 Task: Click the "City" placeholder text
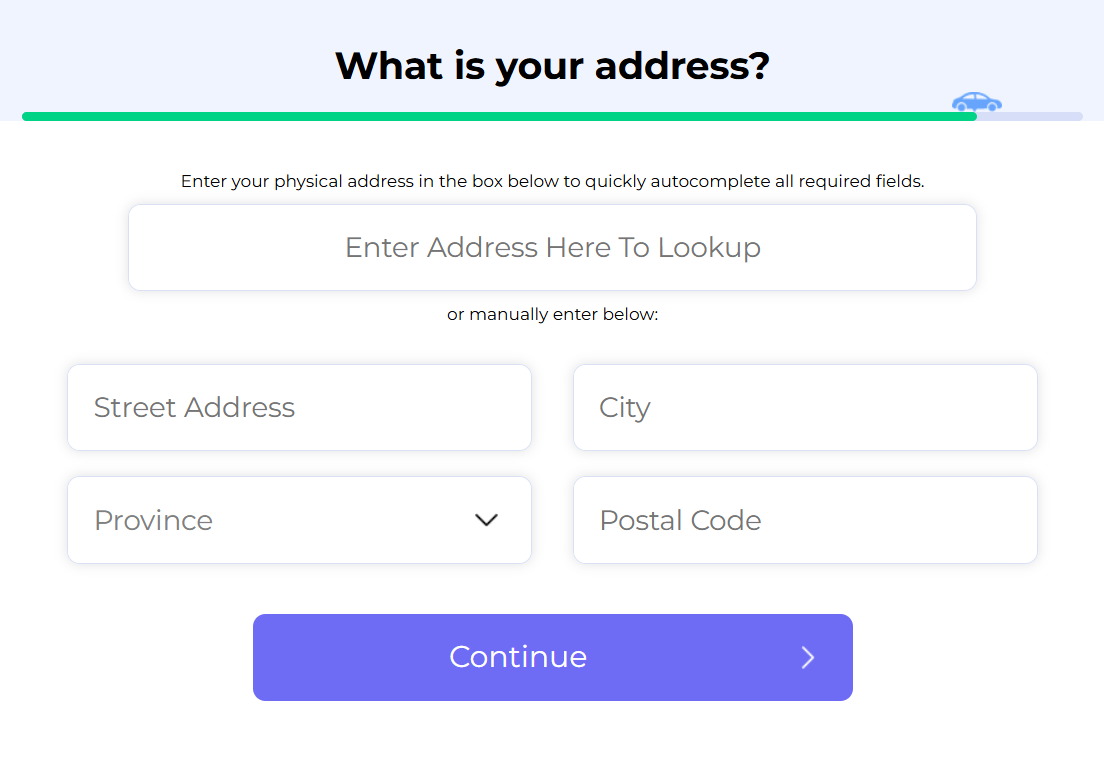(x=625, y=408)
